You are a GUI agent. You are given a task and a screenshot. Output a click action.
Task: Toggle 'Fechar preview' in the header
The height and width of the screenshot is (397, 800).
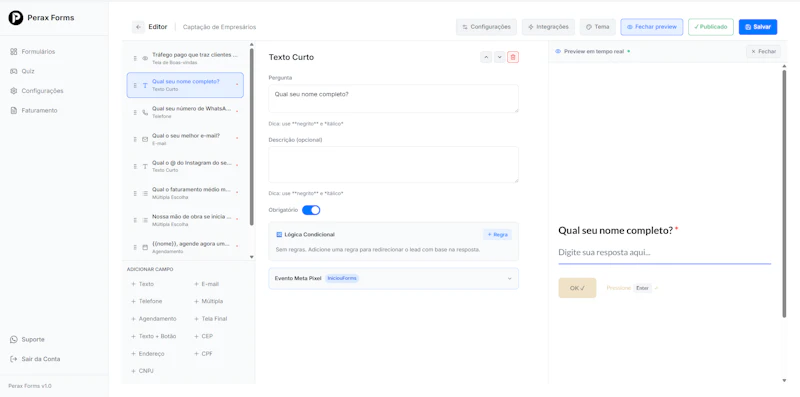pos(652,27)
